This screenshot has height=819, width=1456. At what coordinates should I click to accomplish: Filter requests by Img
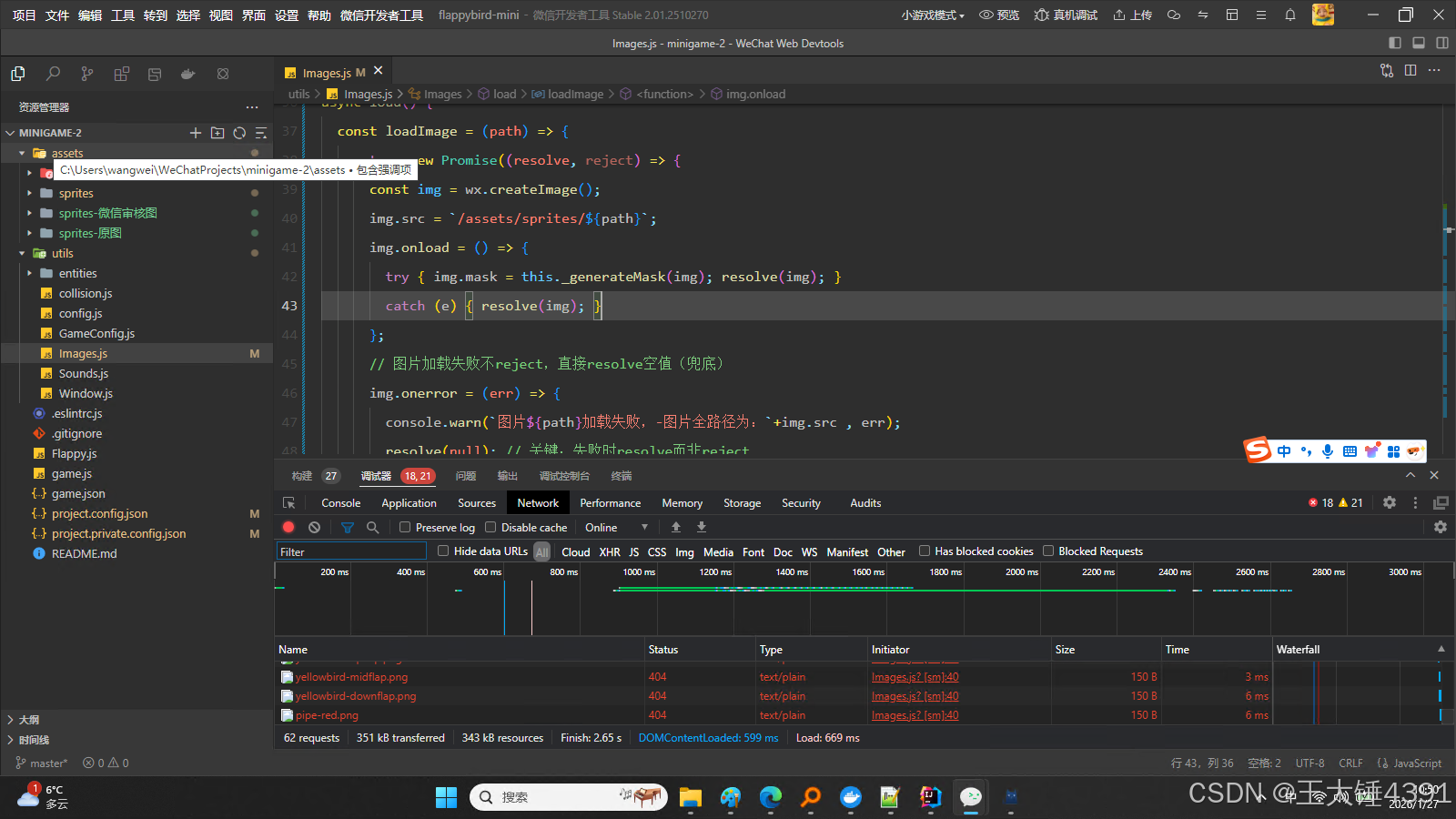pos(684,551)
